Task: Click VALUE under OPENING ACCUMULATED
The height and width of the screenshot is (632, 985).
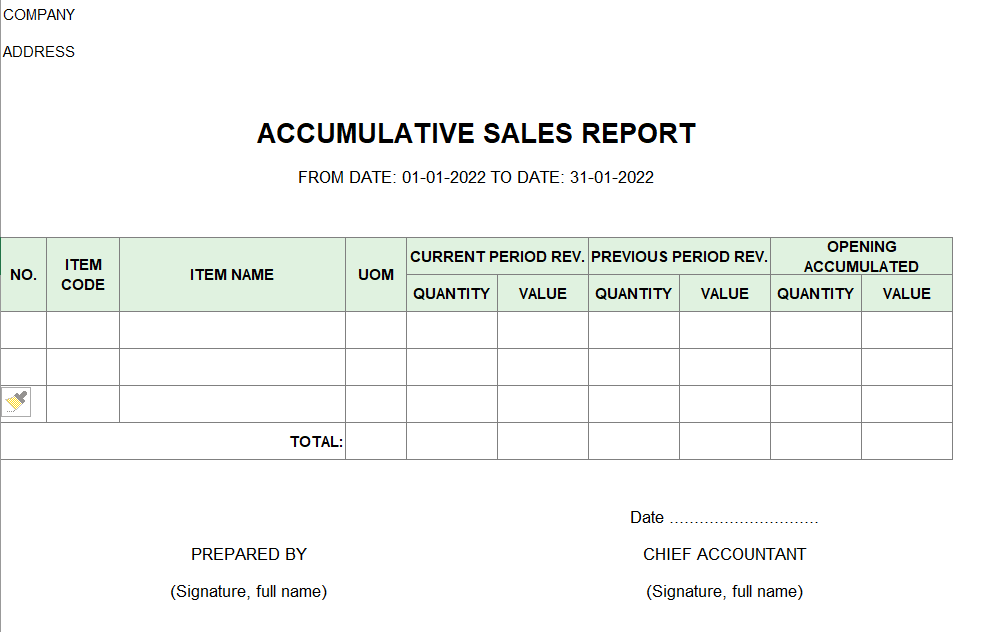Action: (906, 293)
